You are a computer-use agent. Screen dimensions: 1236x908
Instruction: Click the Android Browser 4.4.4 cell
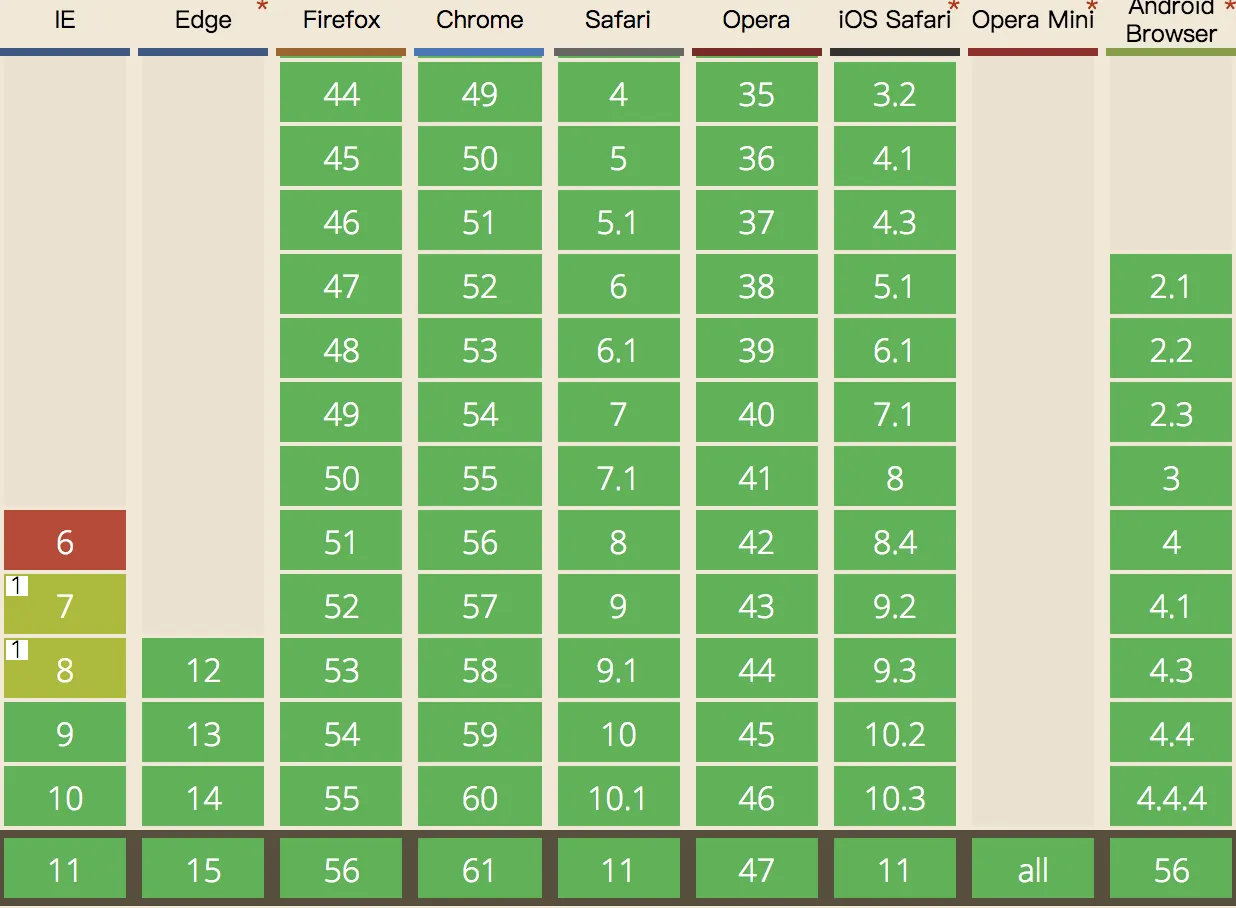tap(1171, 797)
